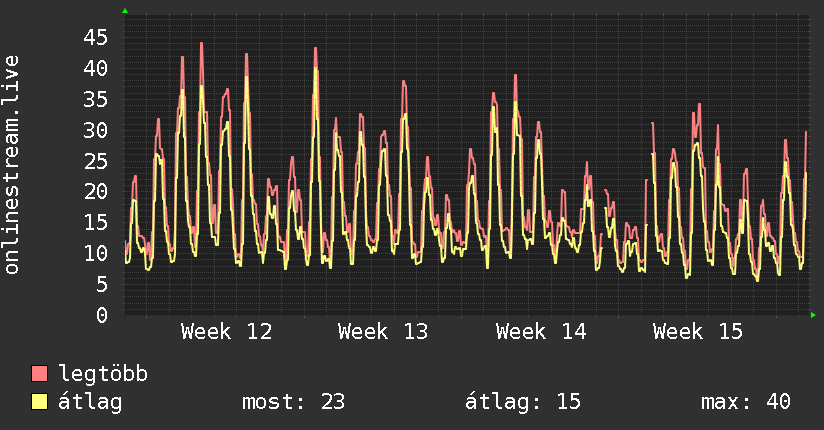The height and width of the screenshot is (430, 824).
Task: Click the 15 y-axis tick label
Action: (96, 222)
